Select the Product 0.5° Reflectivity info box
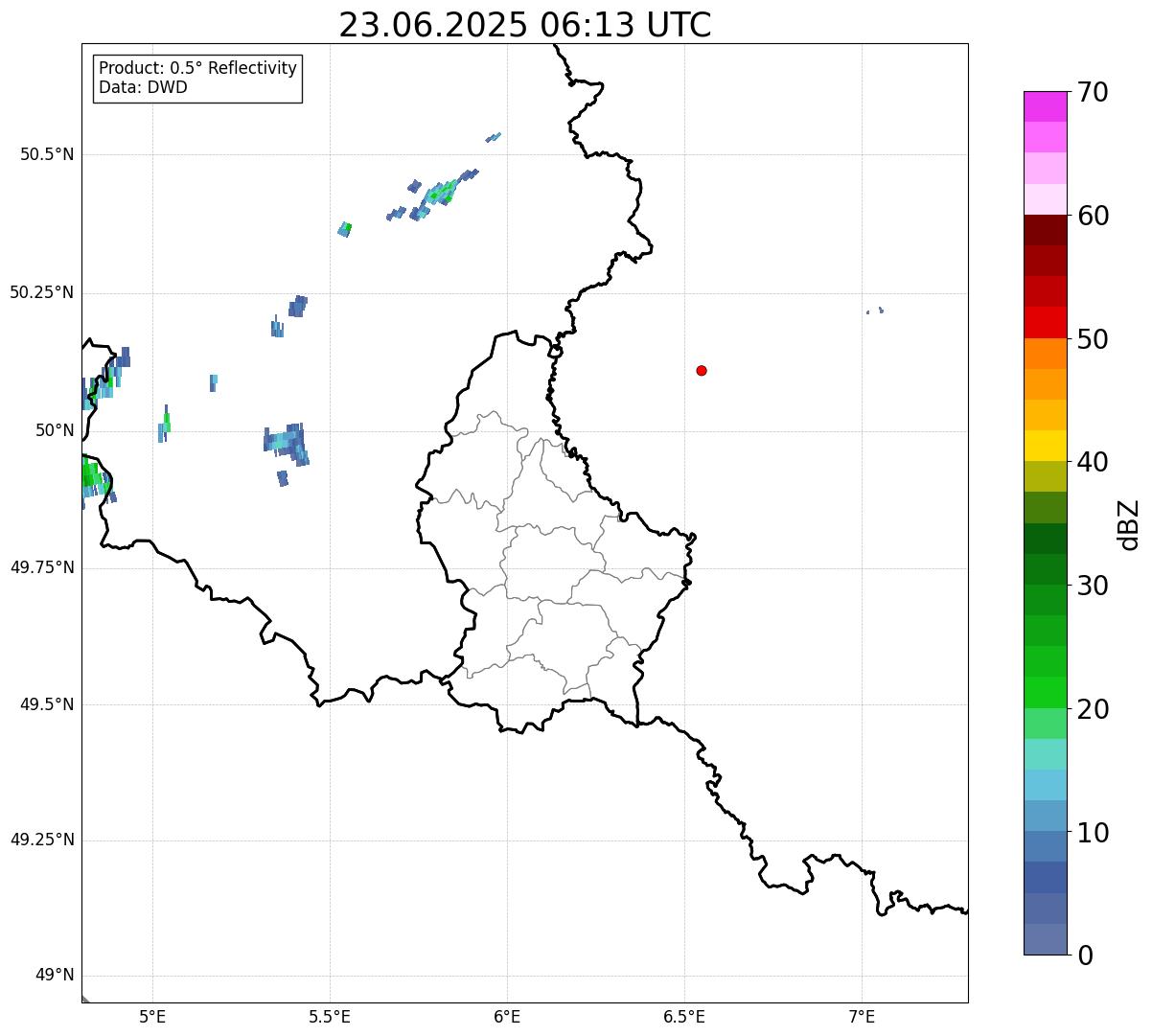Image resolution: width=1152 pixels, height=1036 pixels. 197,79
